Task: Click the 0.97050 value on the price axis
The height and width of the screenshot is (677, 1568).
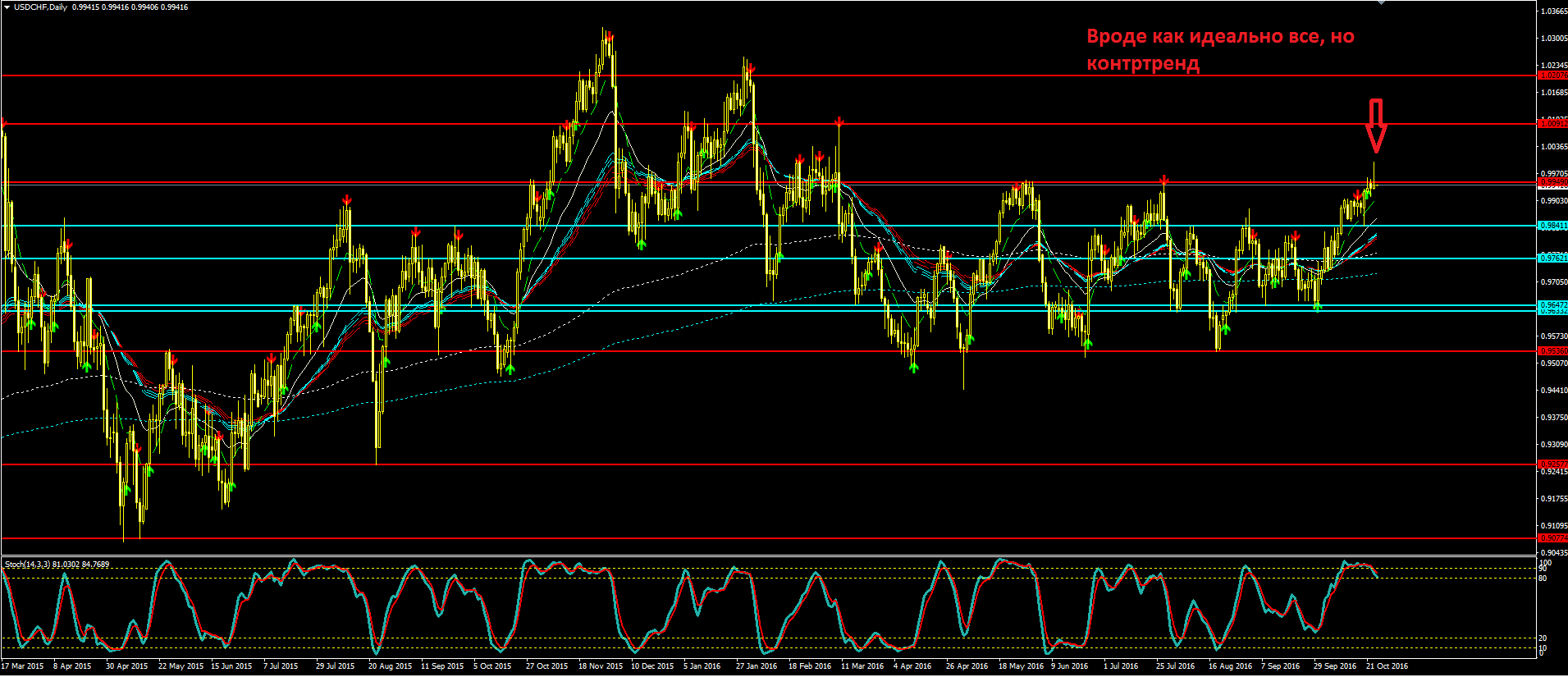Action: [1554, 282]
